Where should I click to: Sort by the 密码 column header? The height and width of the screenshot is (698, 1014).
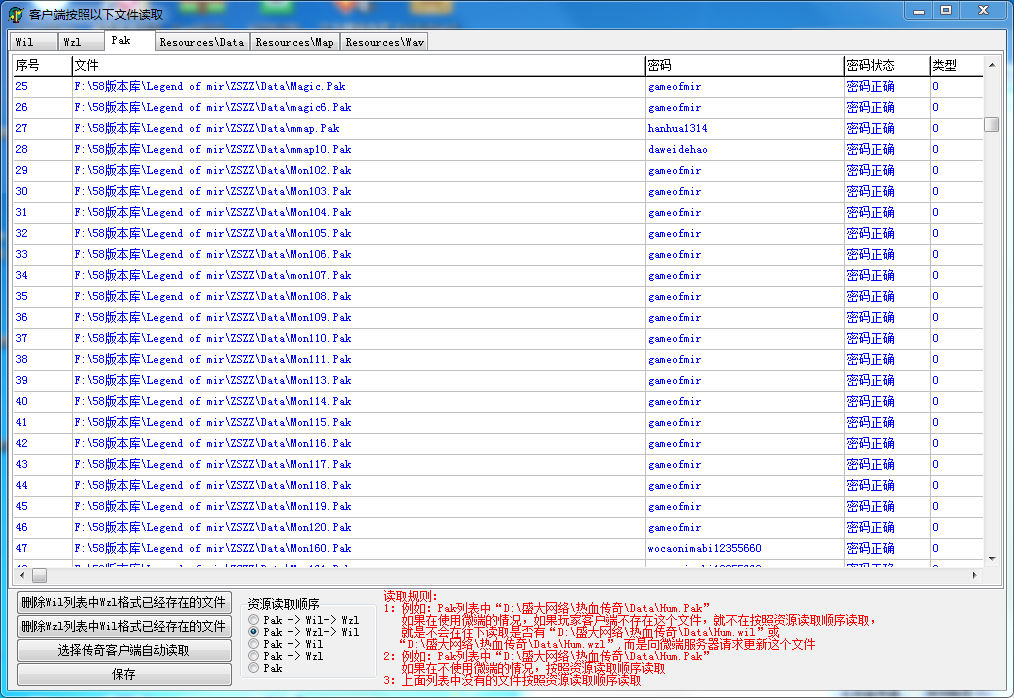pos(744,65)
